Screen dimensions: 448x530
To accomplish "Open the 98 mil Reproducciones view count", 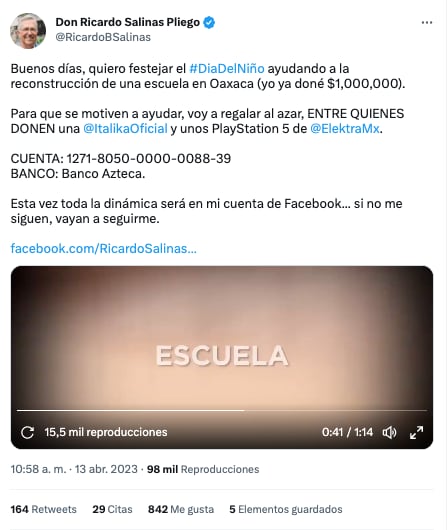I will [203, 469].
